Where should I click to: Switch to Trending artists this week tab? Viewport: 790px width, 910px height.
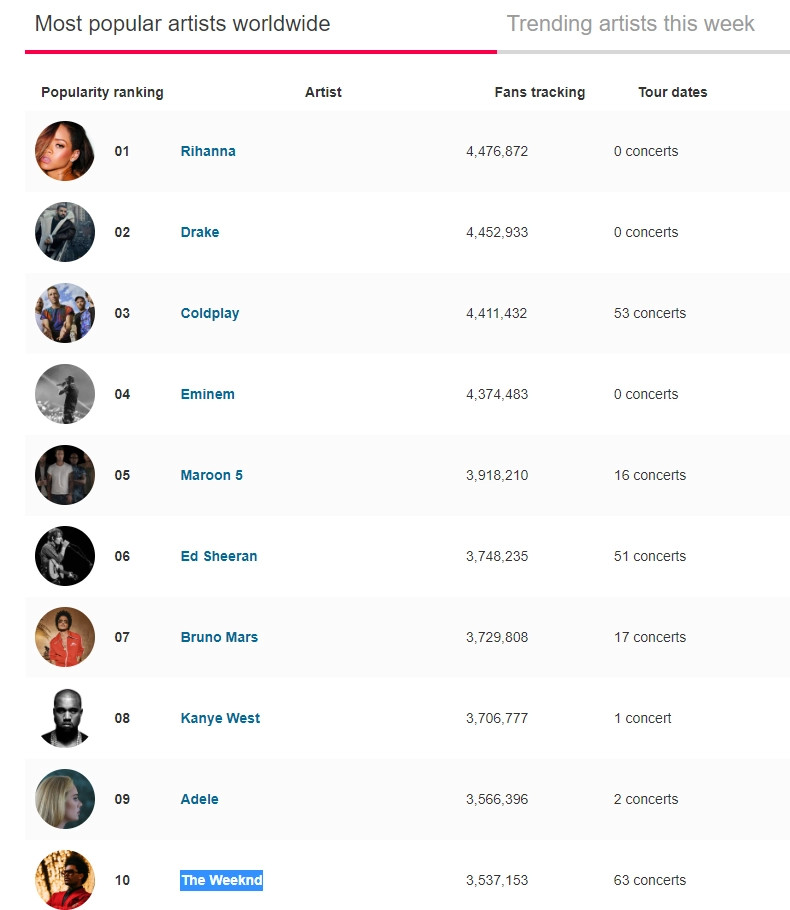(630, 24)
